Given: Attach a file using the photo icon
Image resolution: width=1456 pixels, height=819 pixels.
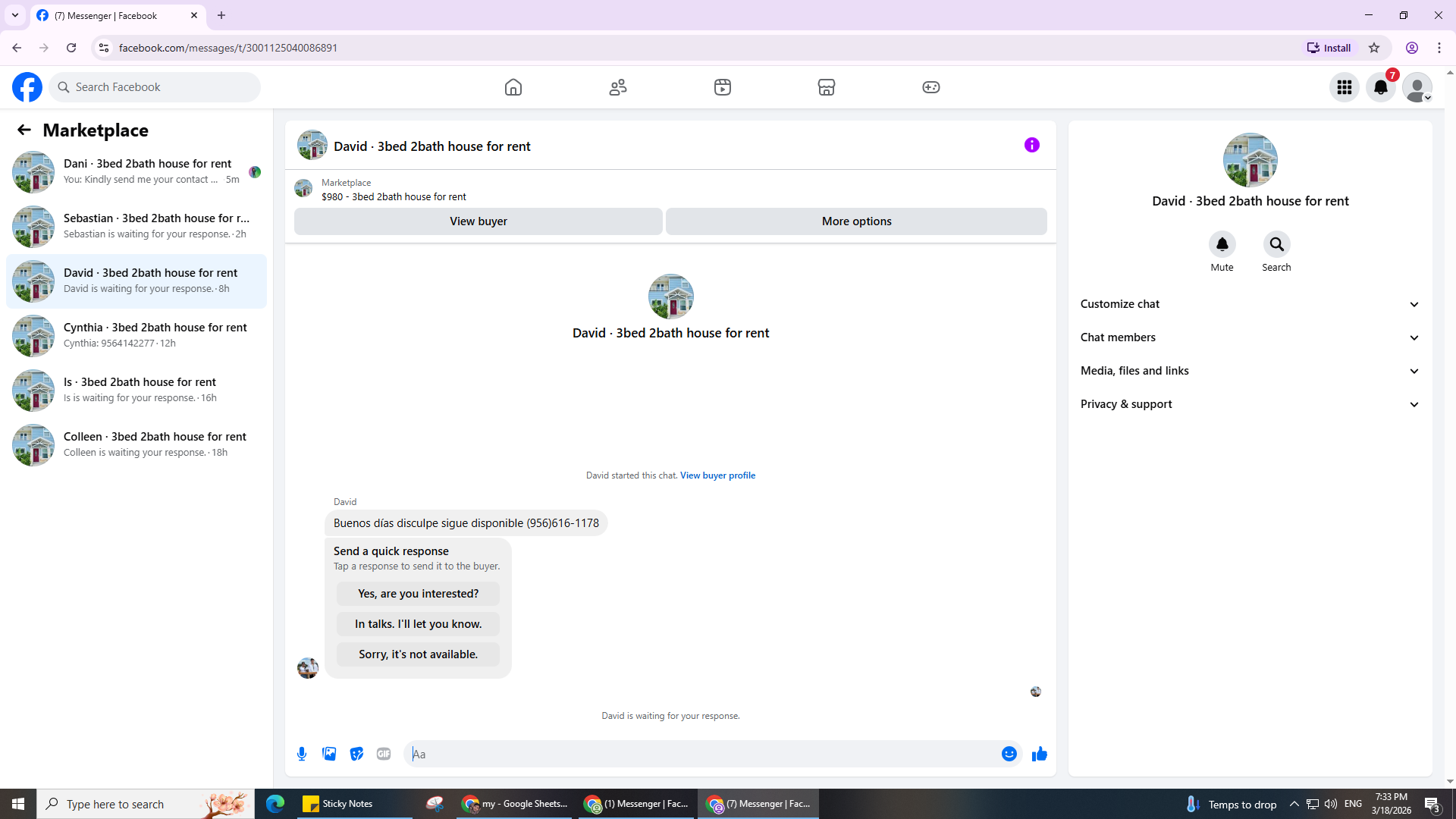Looking at the screenshot, I should point(329,754).
